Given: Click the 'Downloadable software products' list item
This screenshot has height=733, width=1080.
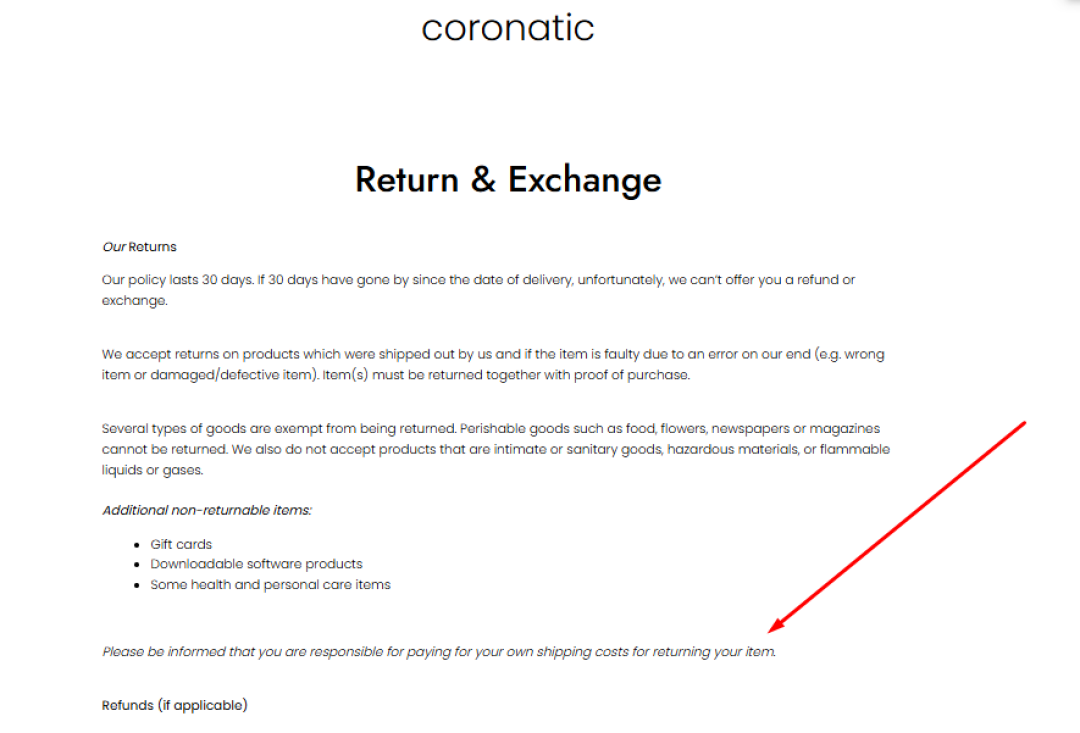Looking at the screenshot, I should point(256,565).
